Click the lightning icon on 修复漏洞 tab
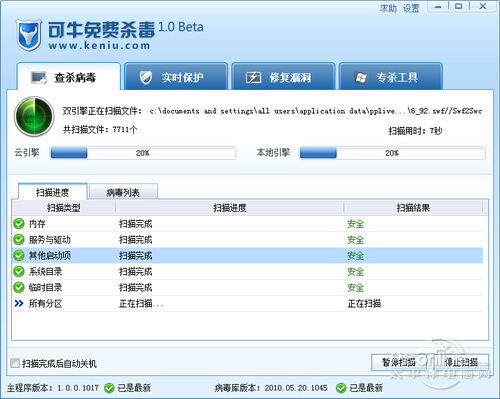This screenshot has height=399, width=500. pyautogui.click(x=253, y=78)
